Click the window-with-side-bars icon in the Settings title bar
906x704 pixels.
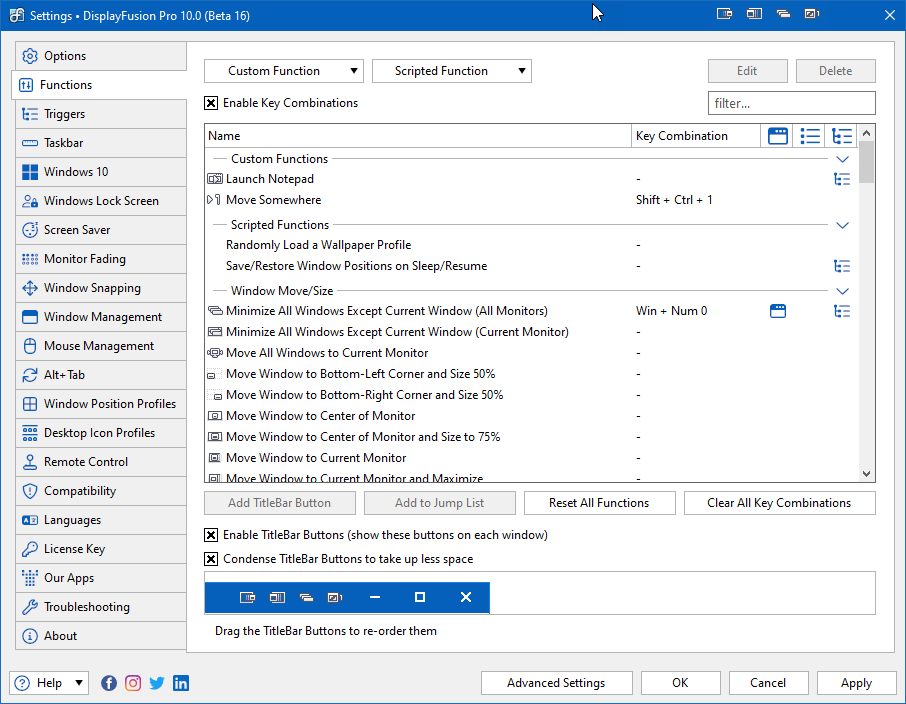pos(754,14)
